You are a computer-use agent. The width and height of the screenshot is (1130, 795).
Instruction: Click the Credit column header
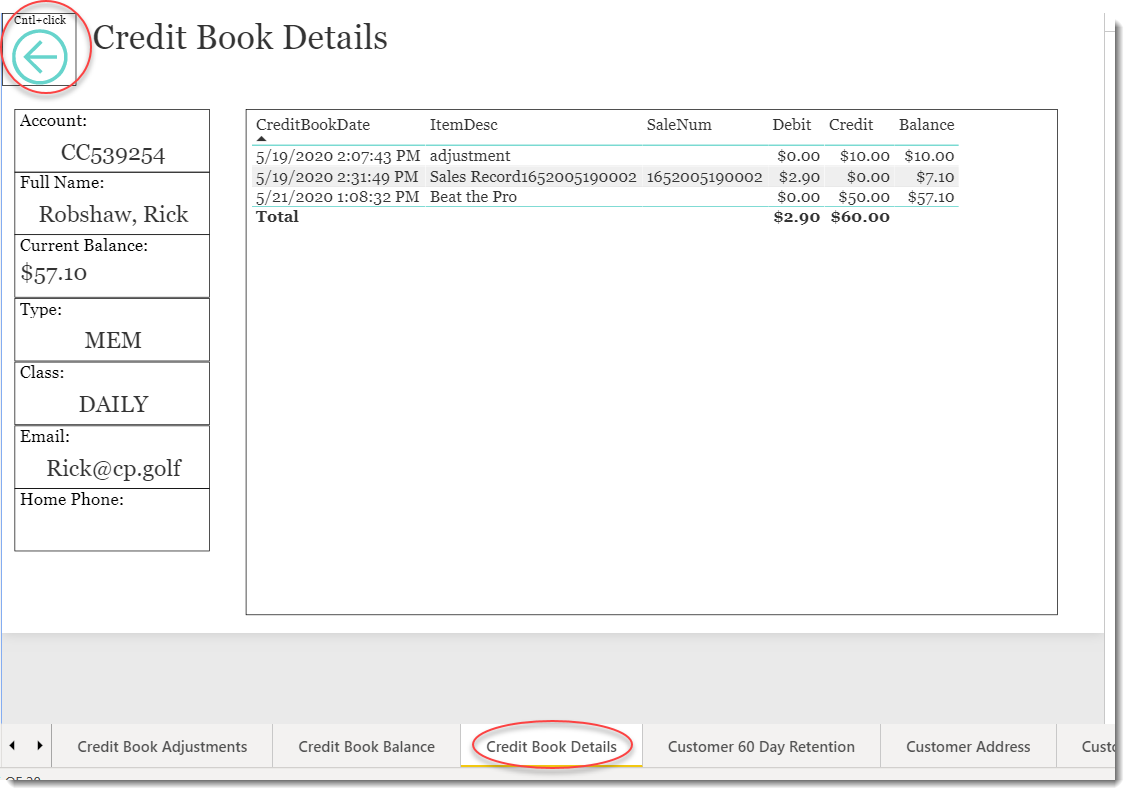[x=850, y=125]
